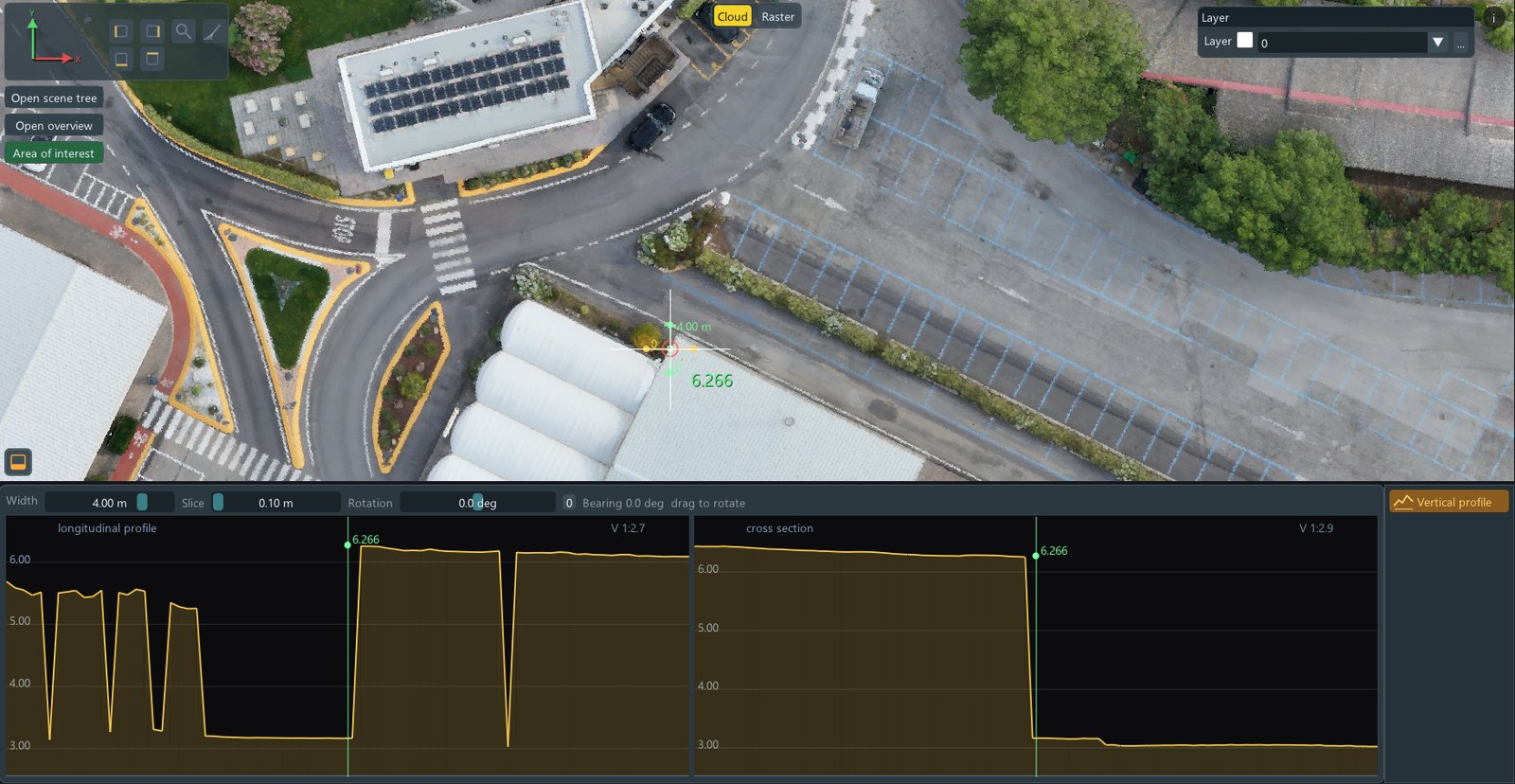Click the green 6.266 elevation label on map
Image resolution: width=1515 pixels, height=784 pixels.
[x=712, y=381]
